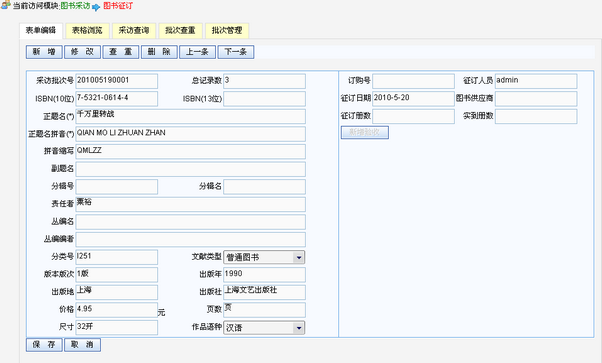
Task: Click the 查重 button
Action: coord(121,52)
